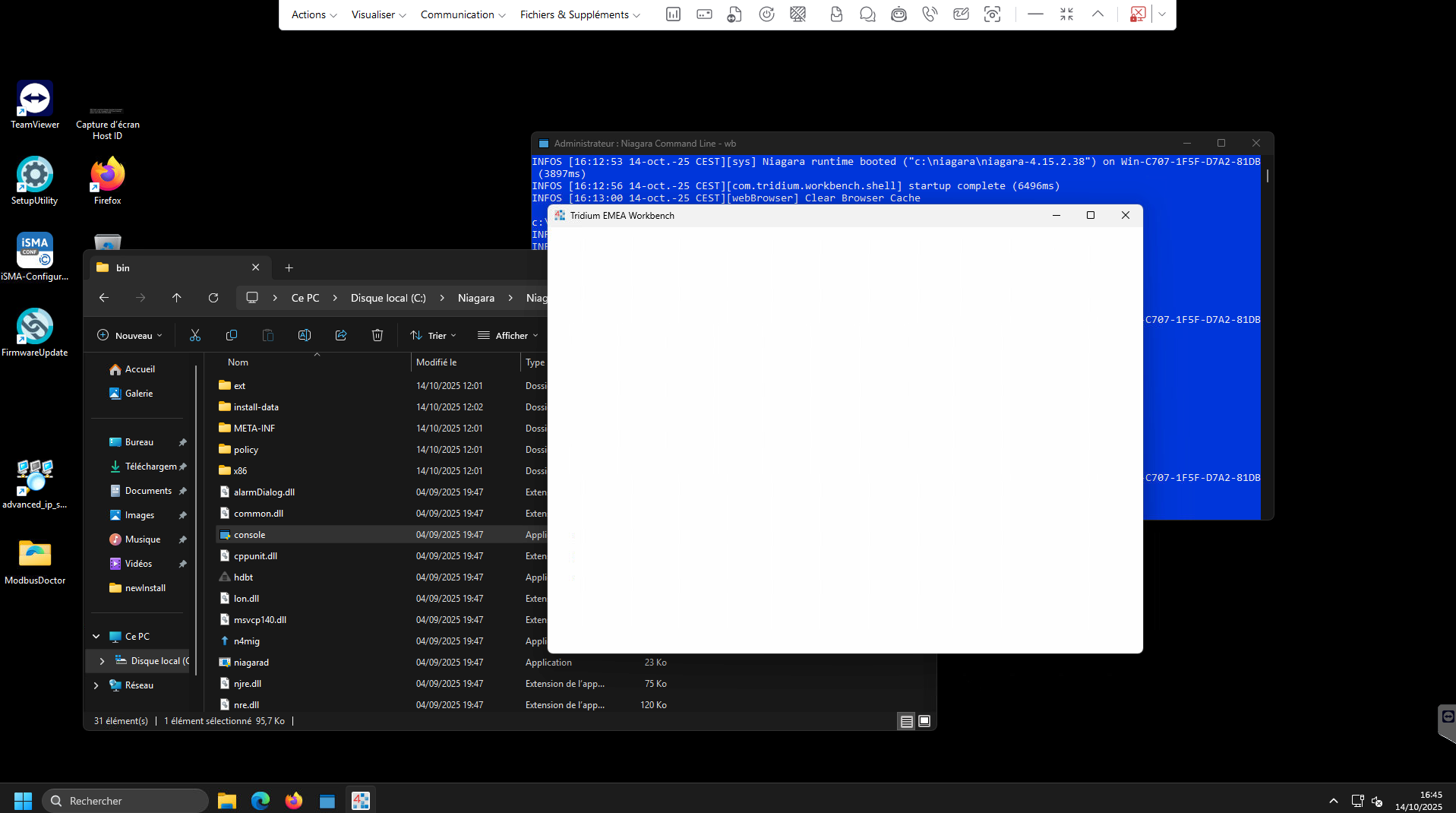Refresh the File Explorer folder view

213,298
